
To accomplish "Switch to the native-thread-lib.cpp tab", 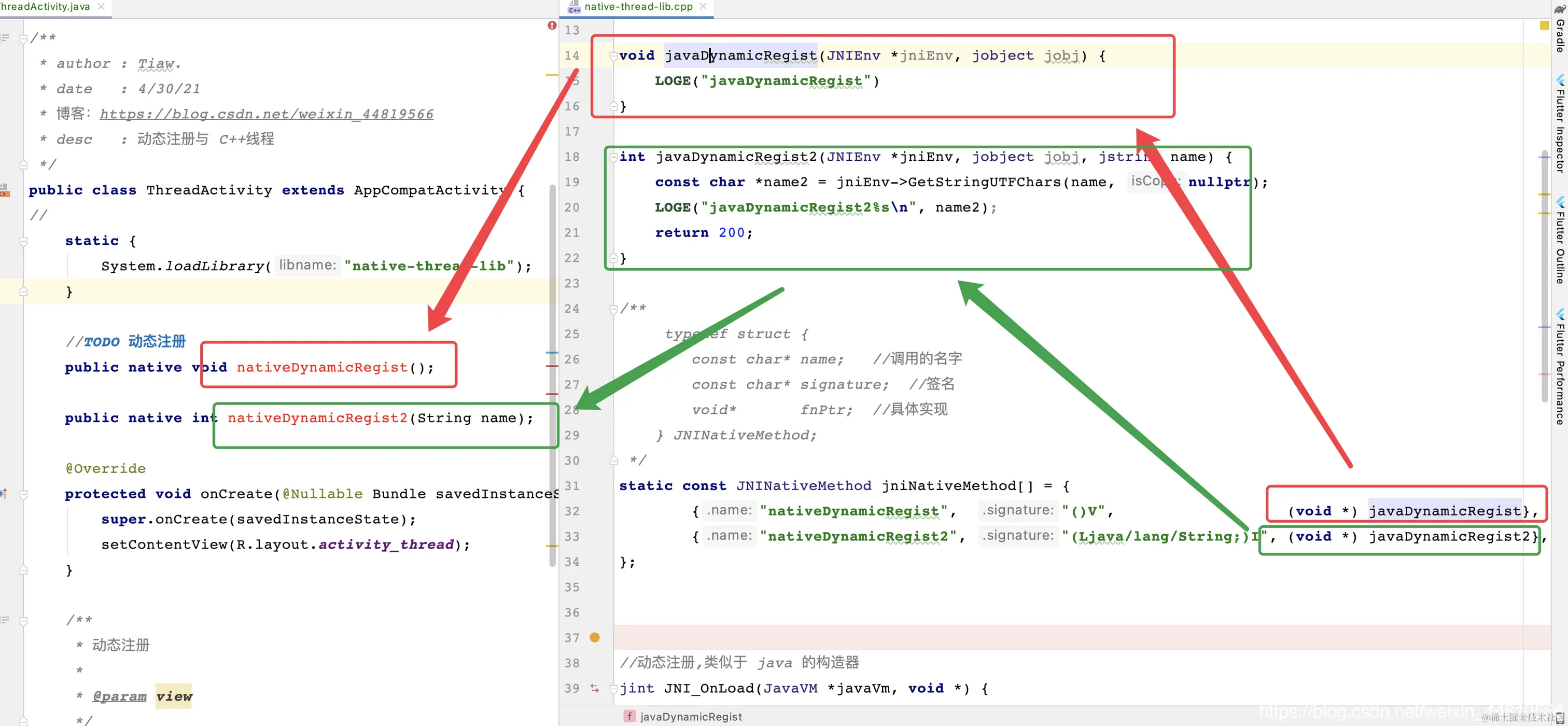I will (x=637, y=7).
